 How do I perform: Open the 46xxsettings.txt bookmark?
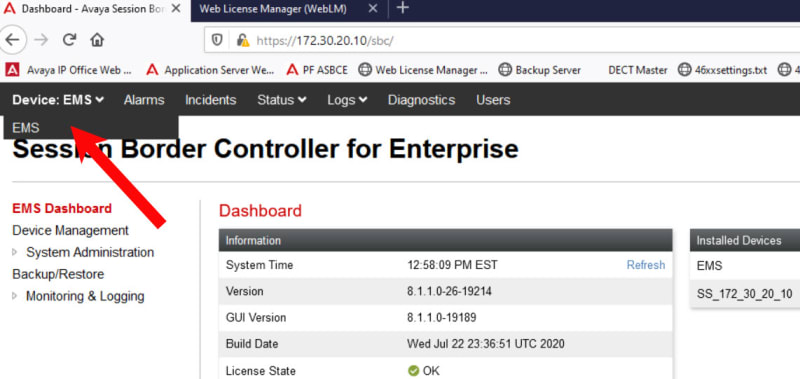click(x=722, y=70)
